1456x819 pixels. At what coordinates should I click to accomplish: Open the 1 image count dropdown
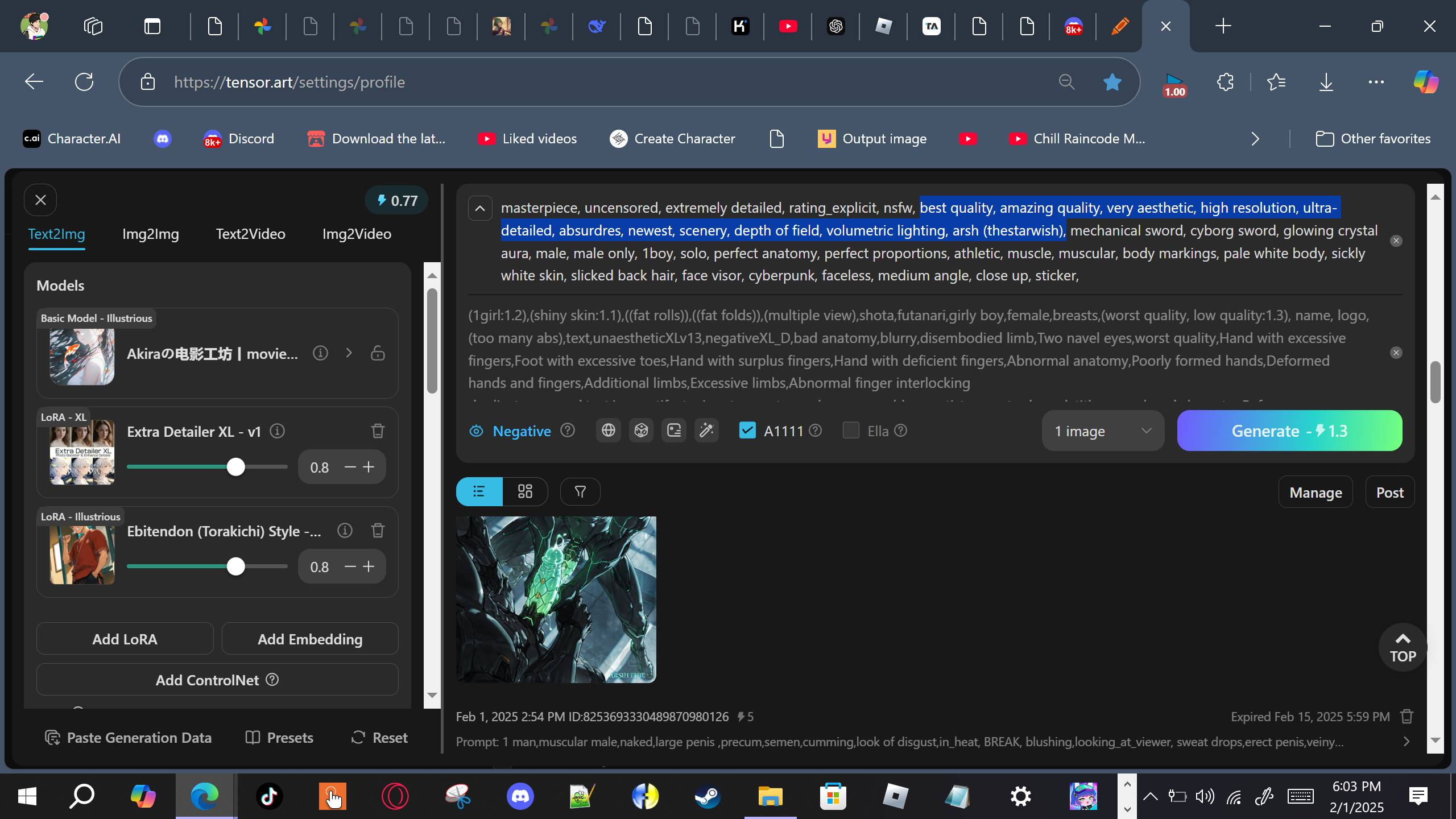tap(1102, 431)
